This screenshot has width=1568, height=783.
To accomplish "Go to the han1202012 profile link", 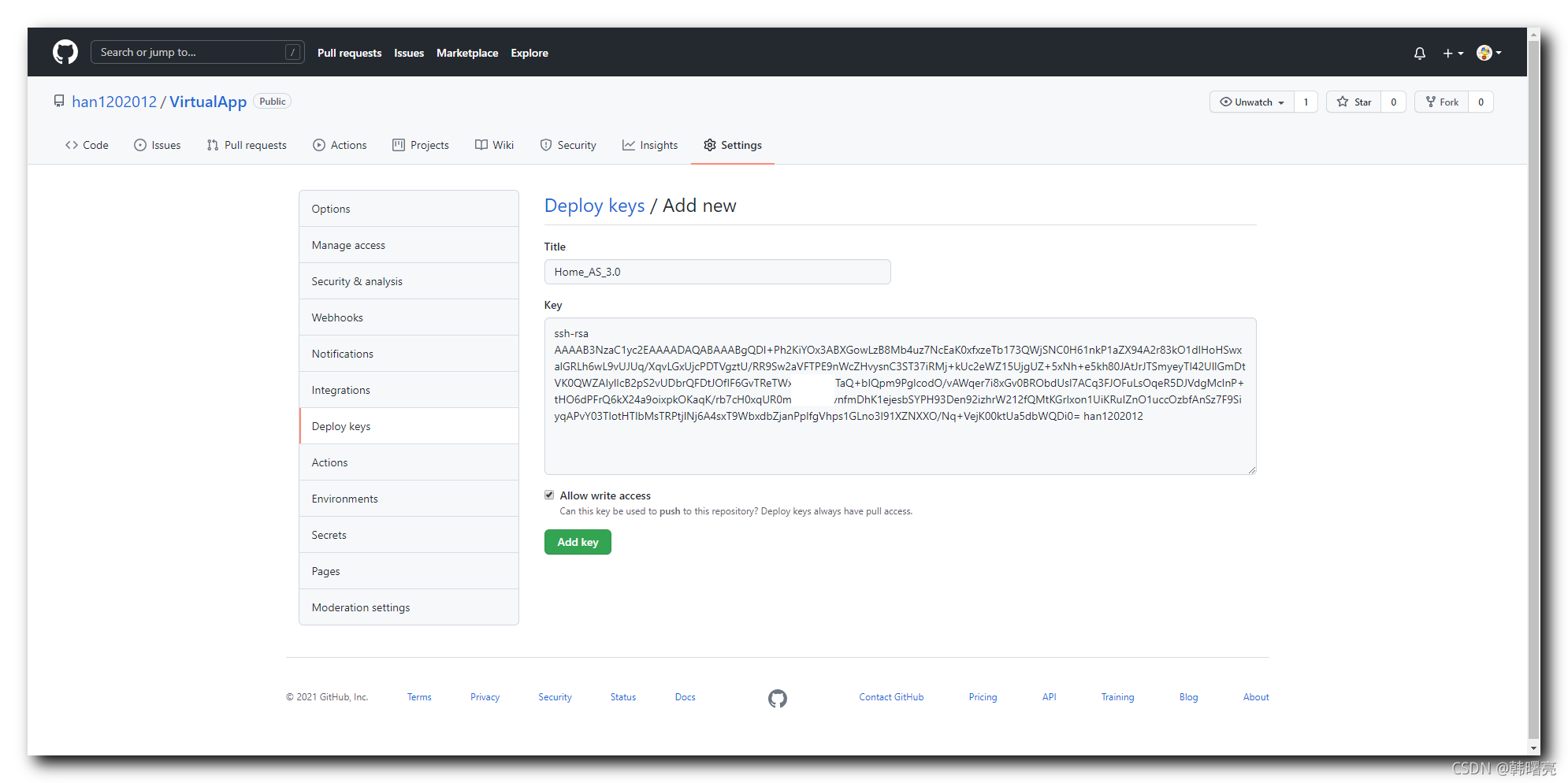I will pyautogui.click(x=114, y=102).
